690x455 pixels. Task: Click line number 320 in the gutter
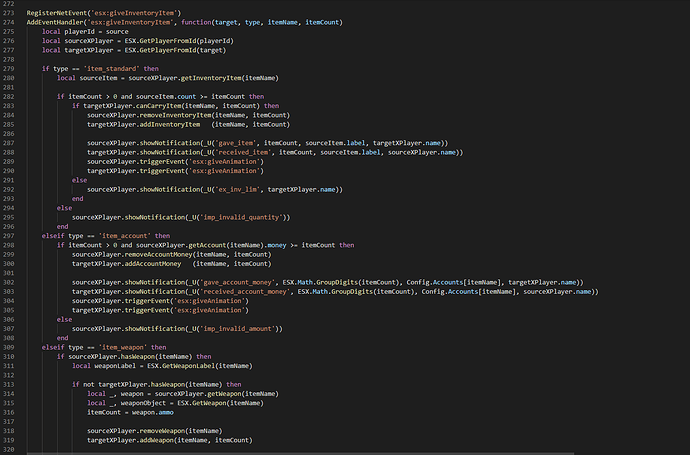pos(9,449)
